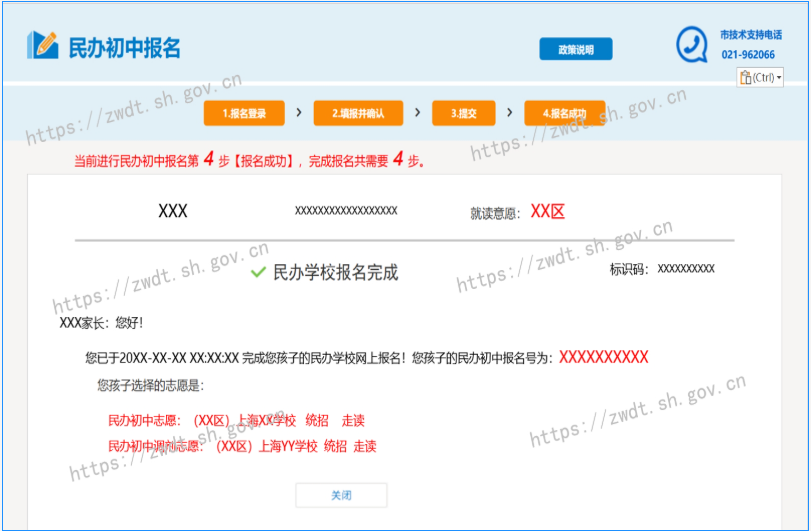Viewport: 811px width, 531px height.
Task: Click the green registration complete checkmark
Action: [x=258, y=272]
